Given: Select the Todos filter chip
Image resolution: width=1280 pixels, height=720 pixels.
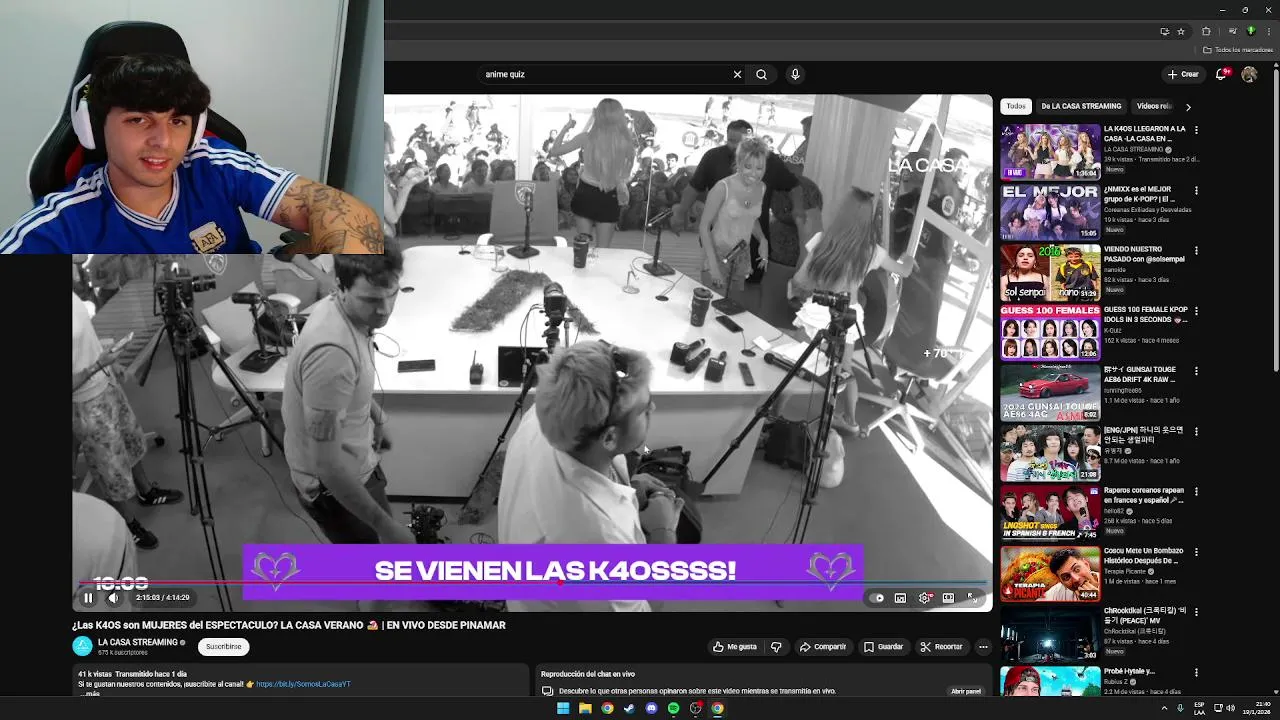Looking at the screenshot, I should [1016, 106].
